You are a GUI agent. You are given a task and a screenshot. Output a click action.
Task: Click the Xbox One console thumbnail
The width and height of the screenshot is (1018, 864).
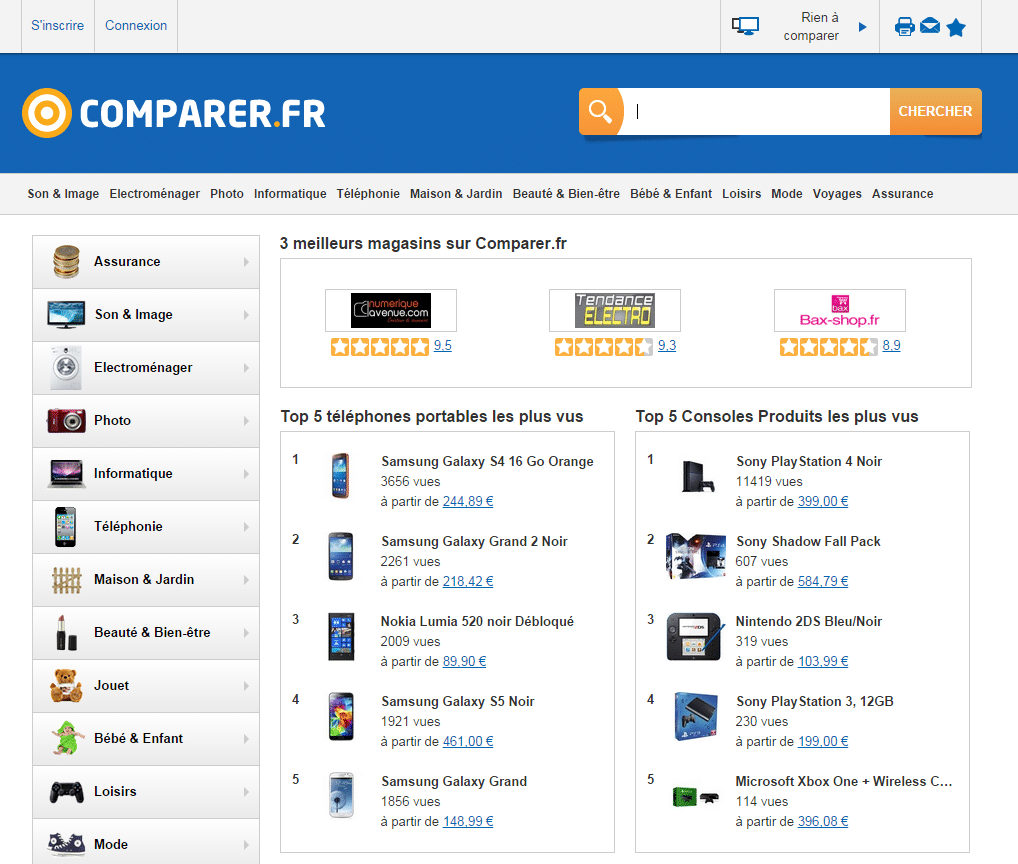[x=695, y=796]
